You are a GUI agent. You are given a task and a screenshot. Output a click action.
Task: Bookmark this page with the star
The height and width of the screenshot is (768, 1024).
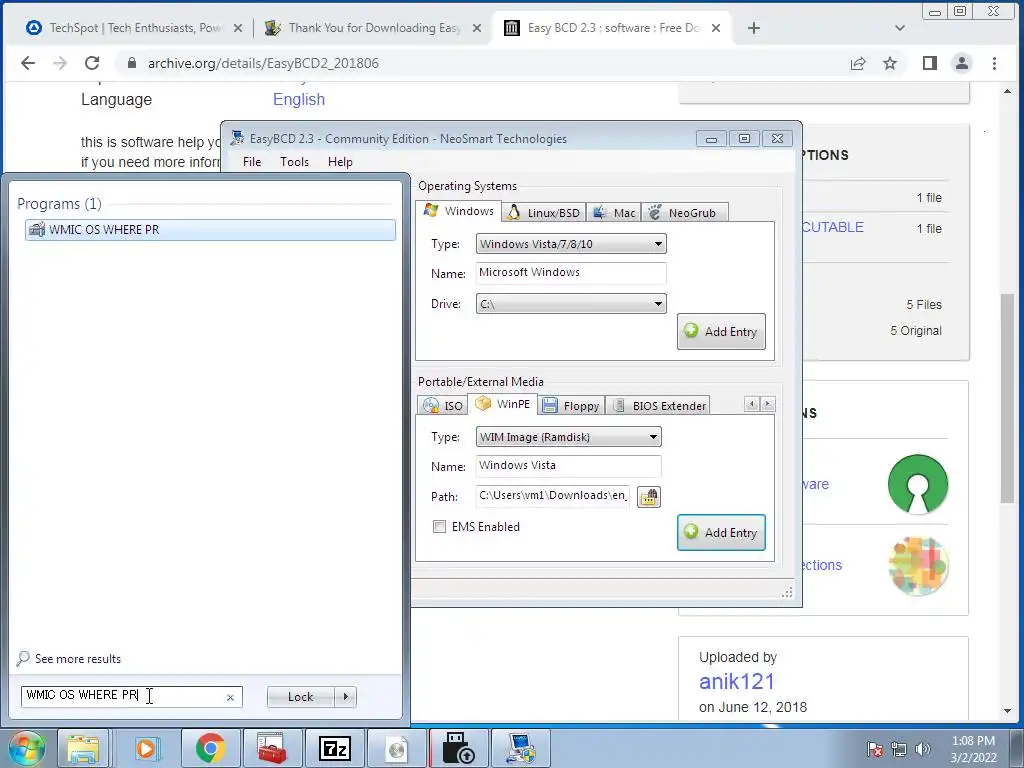(890, 63)
